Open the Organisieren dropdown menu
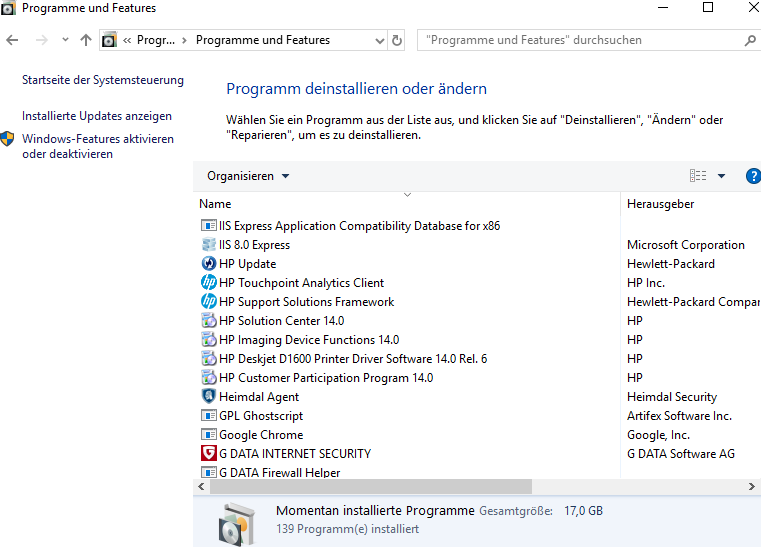Screen dimensions: 761x547 click(x=248, y=176)
